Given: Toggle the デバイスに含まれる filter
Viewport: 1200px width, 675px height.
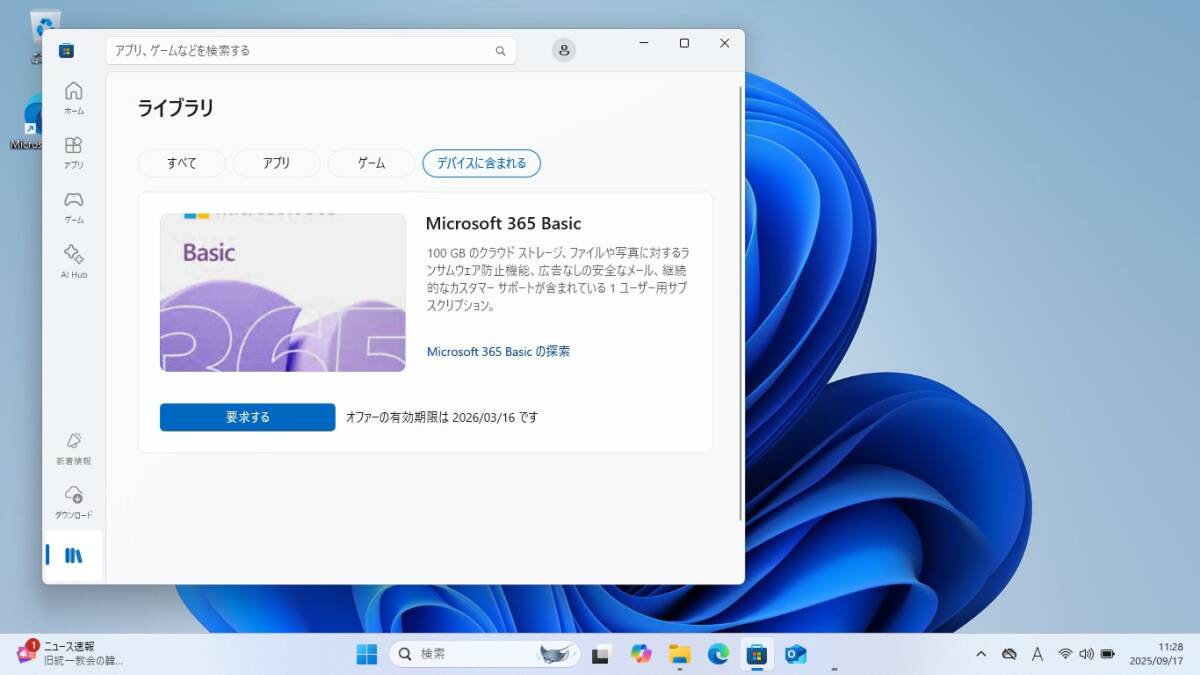Looking at the screenshot, I should pos(482,163).
